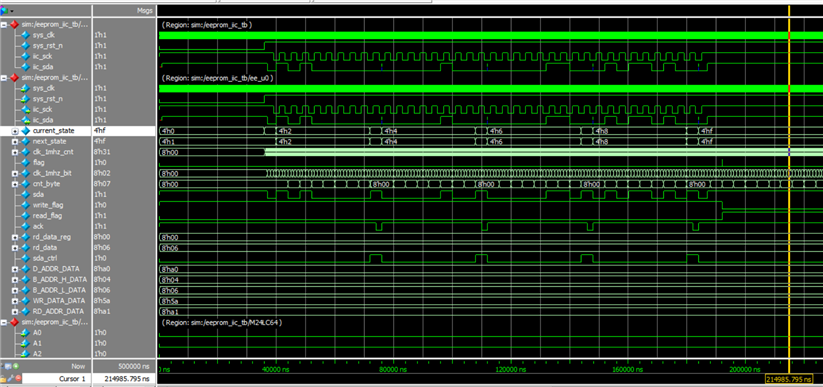Click the grid/timeline configuration icon beside Now
The width and height of the screenshot is (823, 387).
[8, 366]
